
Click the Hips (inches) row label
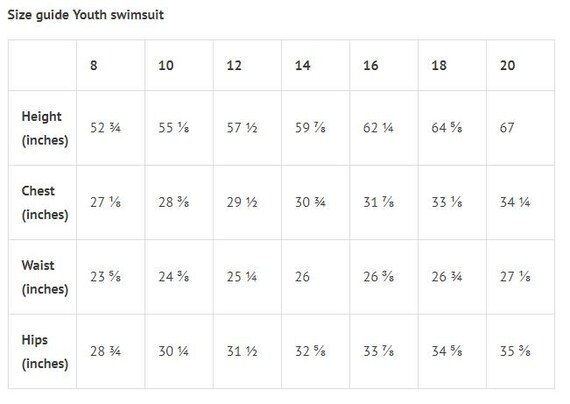(x=45, y=352)
